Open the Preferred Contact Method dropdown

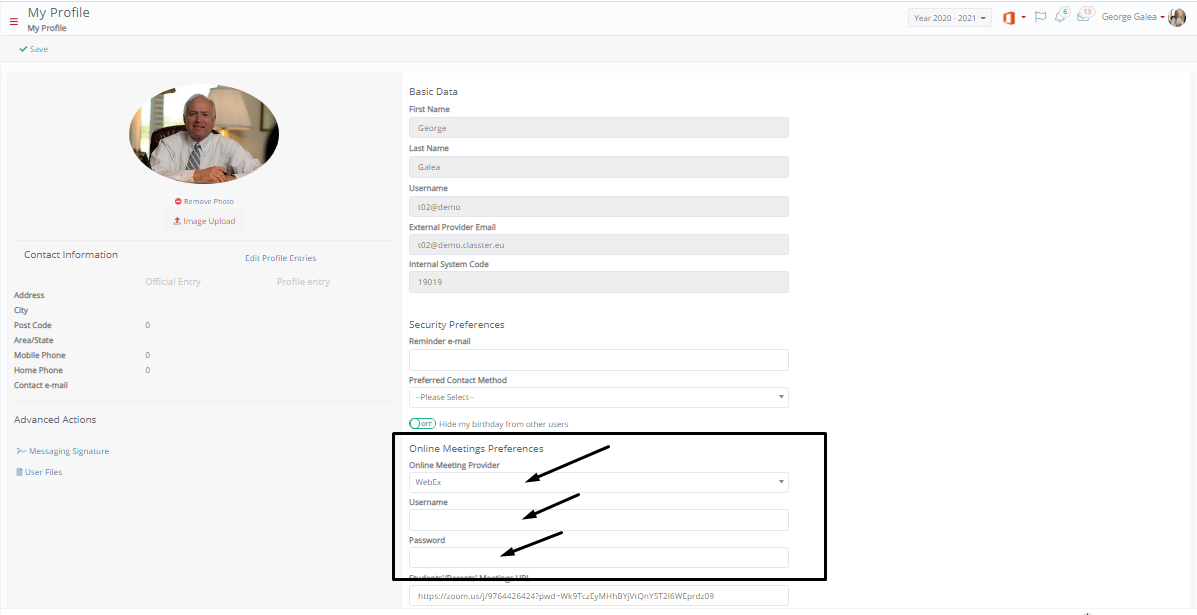[598, 397]
